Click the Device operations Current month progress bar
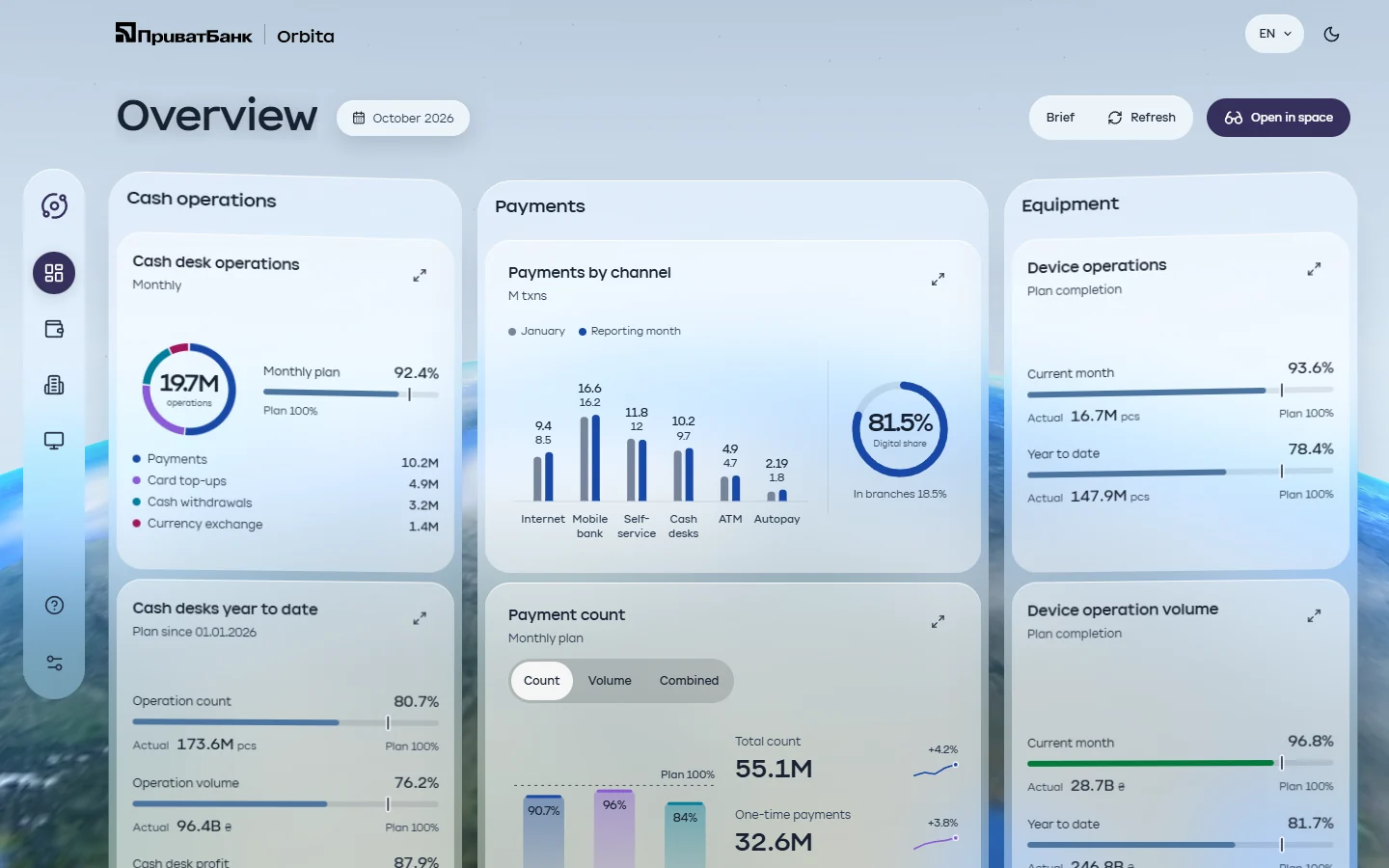 click(1181, 391)
